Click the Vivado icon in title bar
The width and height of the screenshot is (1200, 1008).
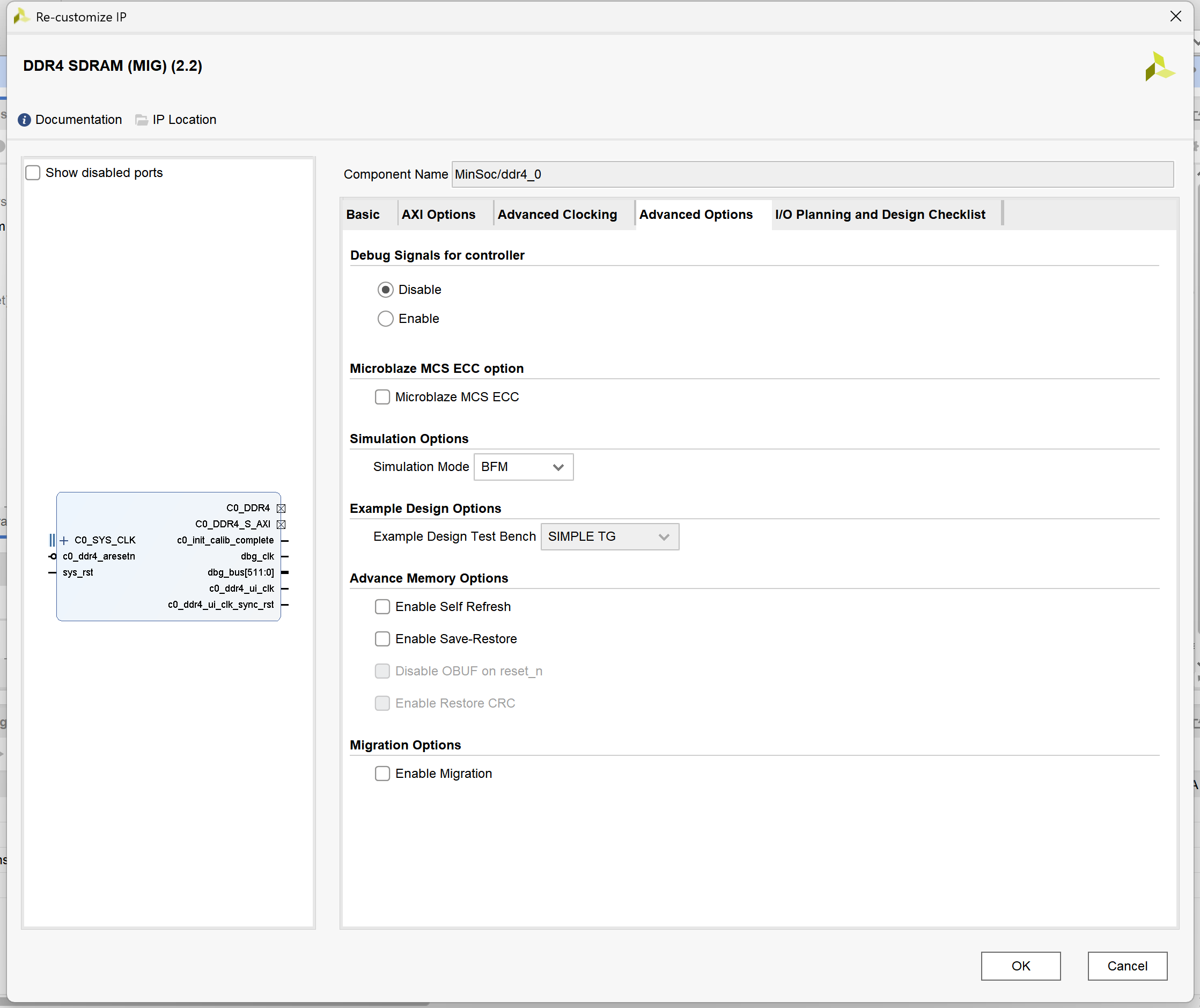21,16
